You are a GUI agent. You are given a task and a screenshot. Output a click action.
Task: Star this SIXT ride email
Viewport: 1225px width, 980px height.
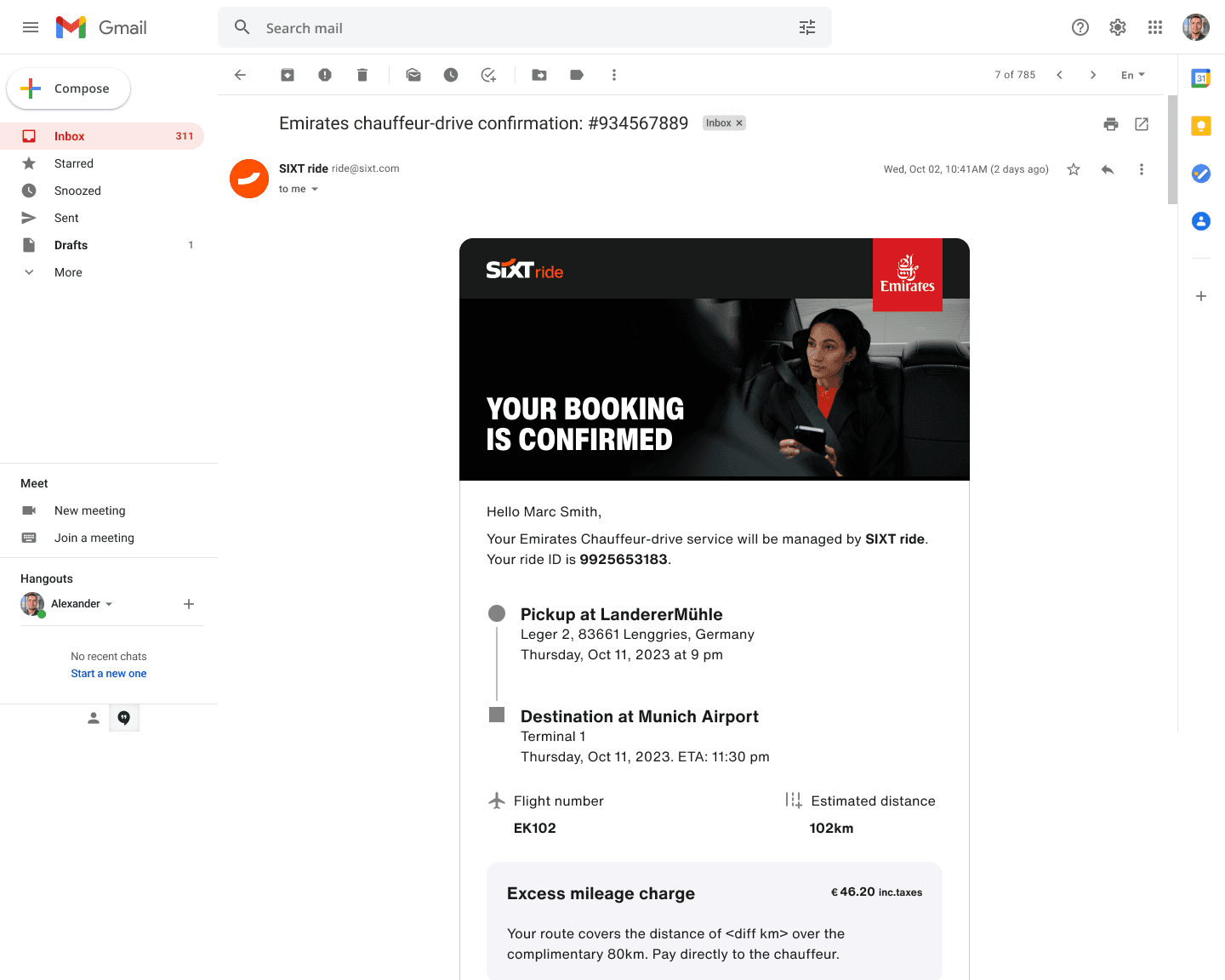[1074, 169]
